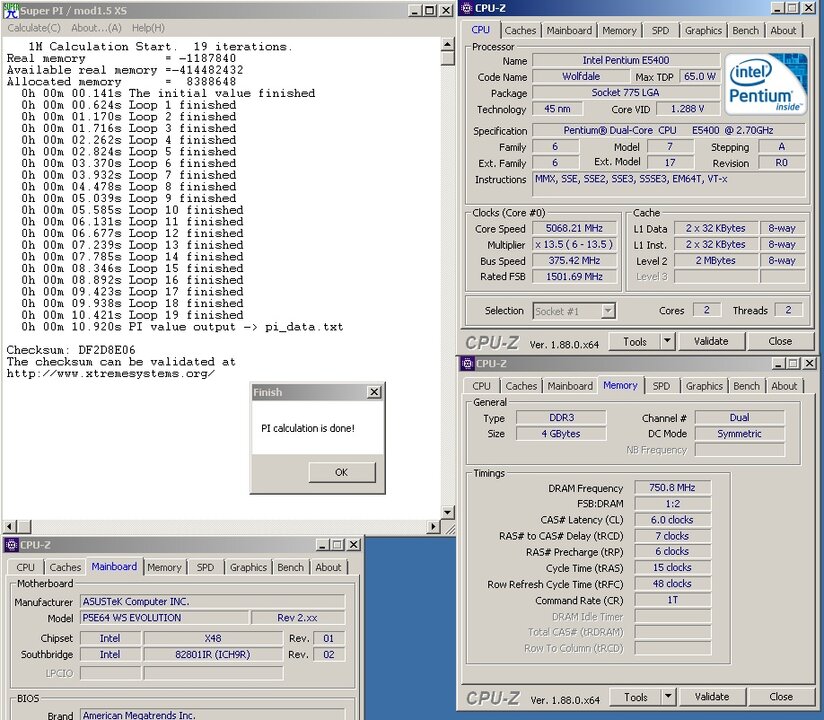This screenshot has height=720, width=824.
Task: Select SPD tab in Memory CPU-Z window
Action: tap(661, 386)
